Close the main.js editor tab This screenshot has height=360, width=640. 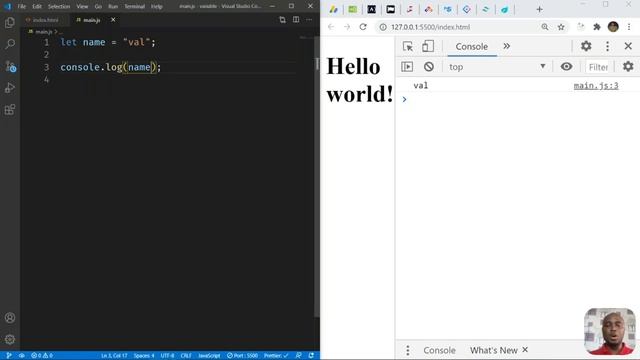click(x=113, y=20)
